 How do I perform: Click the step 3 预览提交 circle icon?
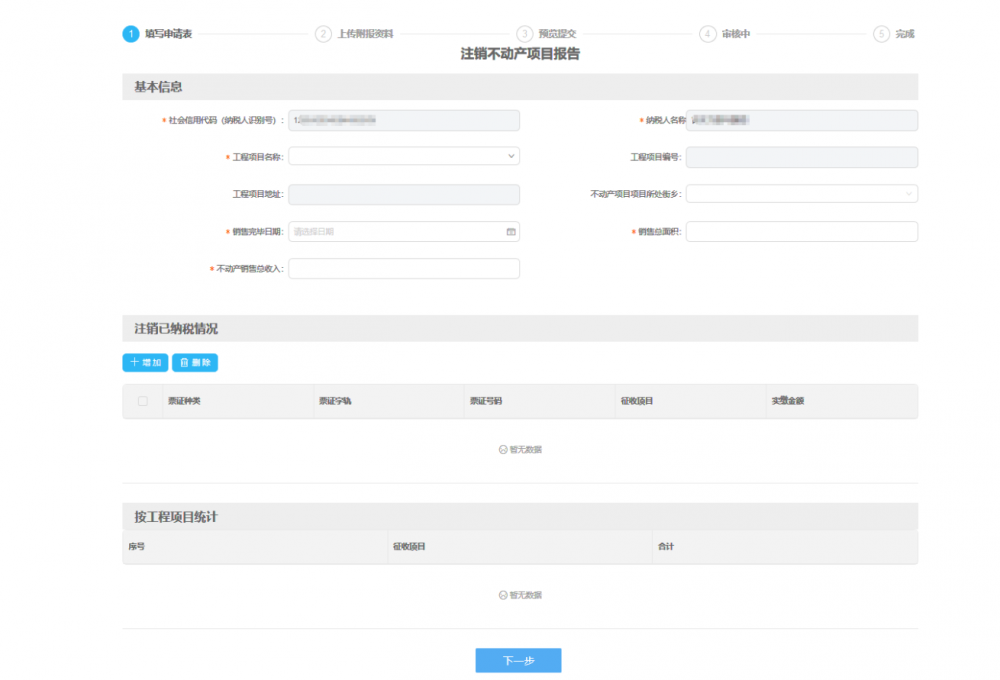point(524,34)
